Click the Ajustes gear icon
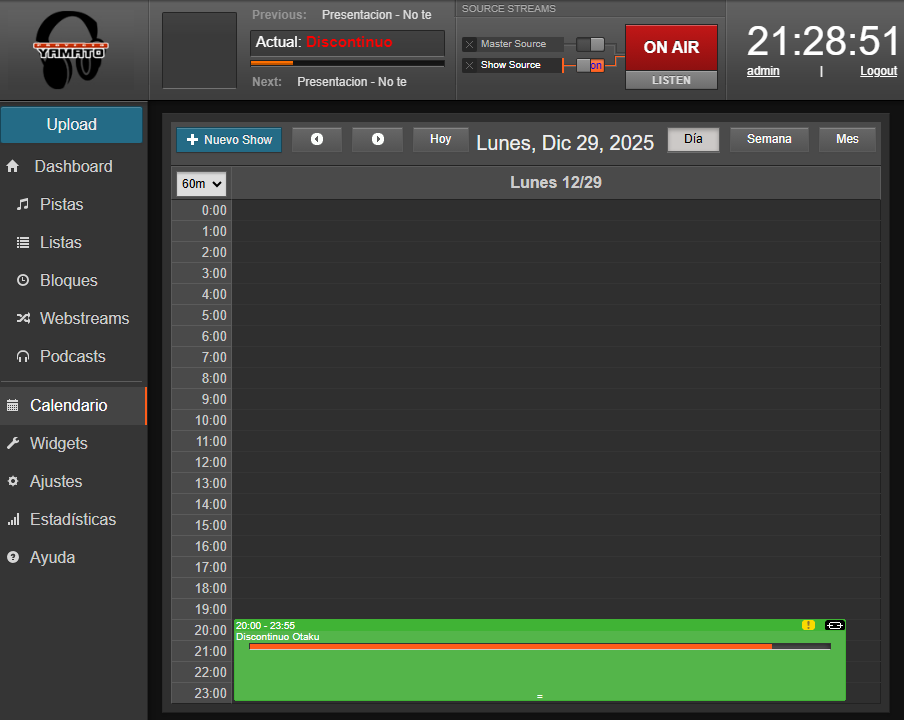 13,481
